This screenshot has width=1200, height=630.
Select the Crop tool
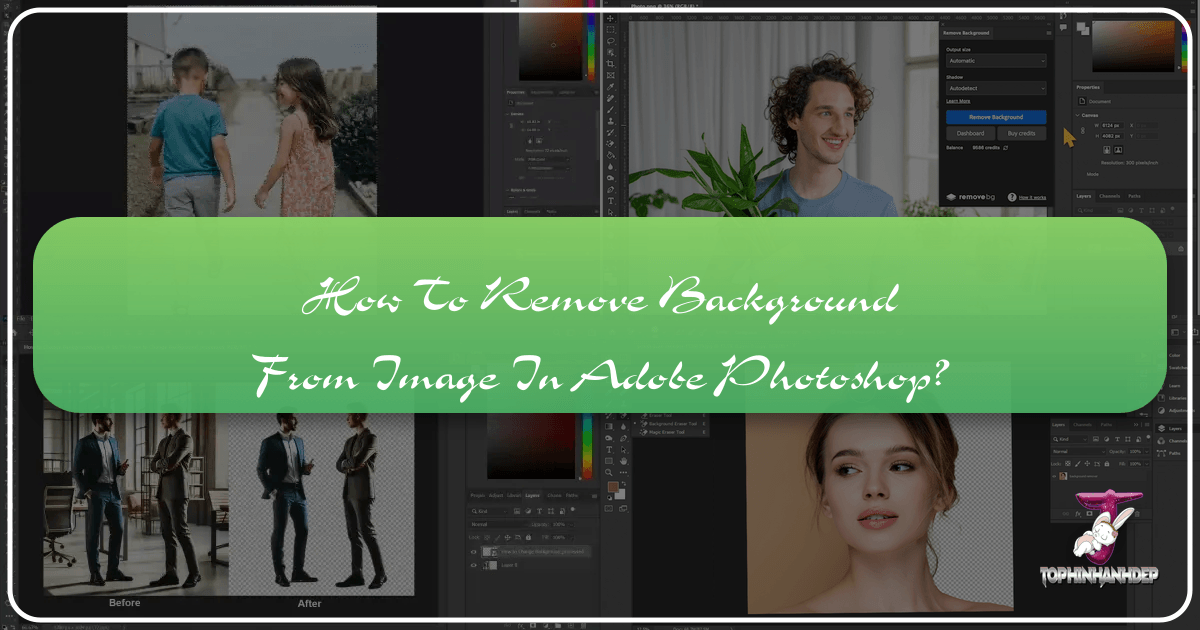click(610, 62)
